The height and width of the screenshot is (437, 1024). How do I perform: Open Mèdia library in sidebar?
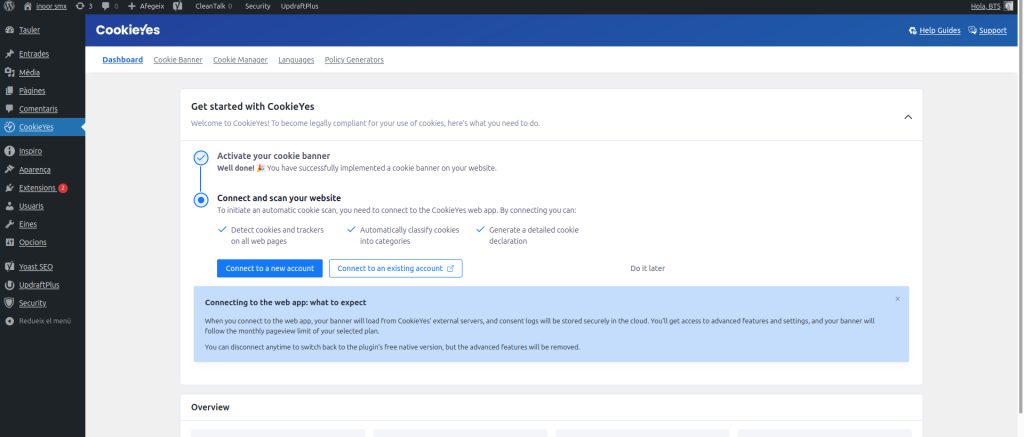click(30, 72)
